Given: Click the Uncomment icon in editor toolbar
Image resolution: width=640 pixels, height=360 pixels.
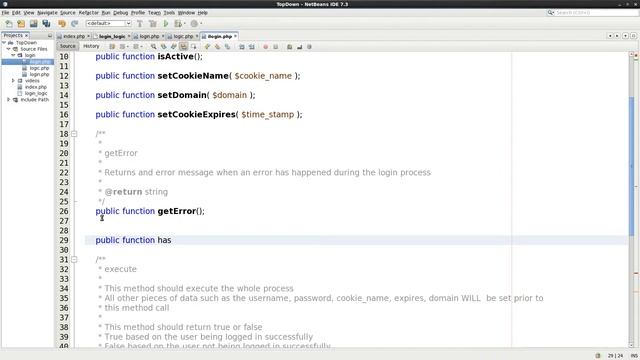Looking at the screenshot, I should 300,47.
